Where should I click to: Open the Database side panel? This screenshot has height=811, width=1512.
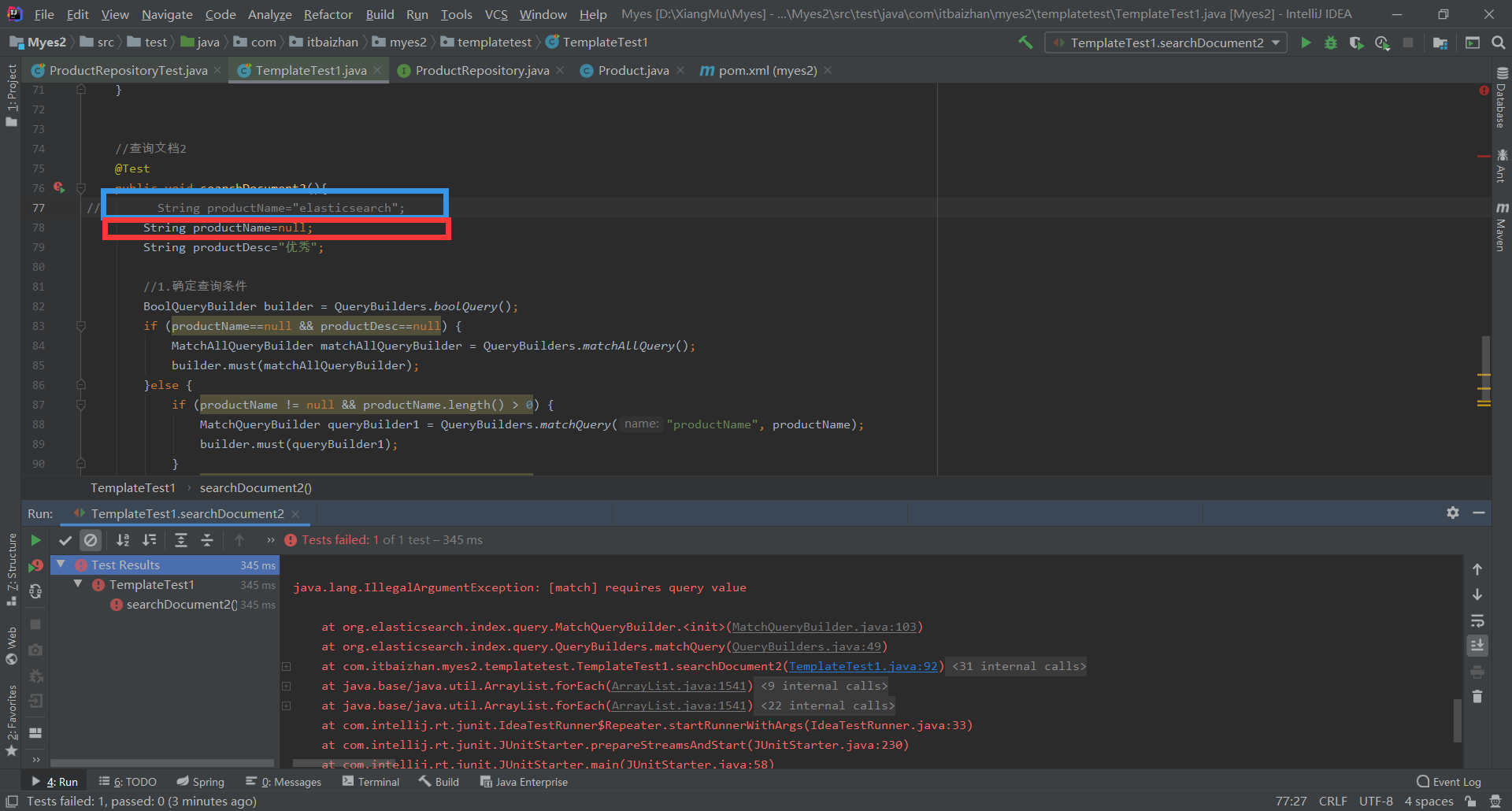click(x=1502, y=98)
